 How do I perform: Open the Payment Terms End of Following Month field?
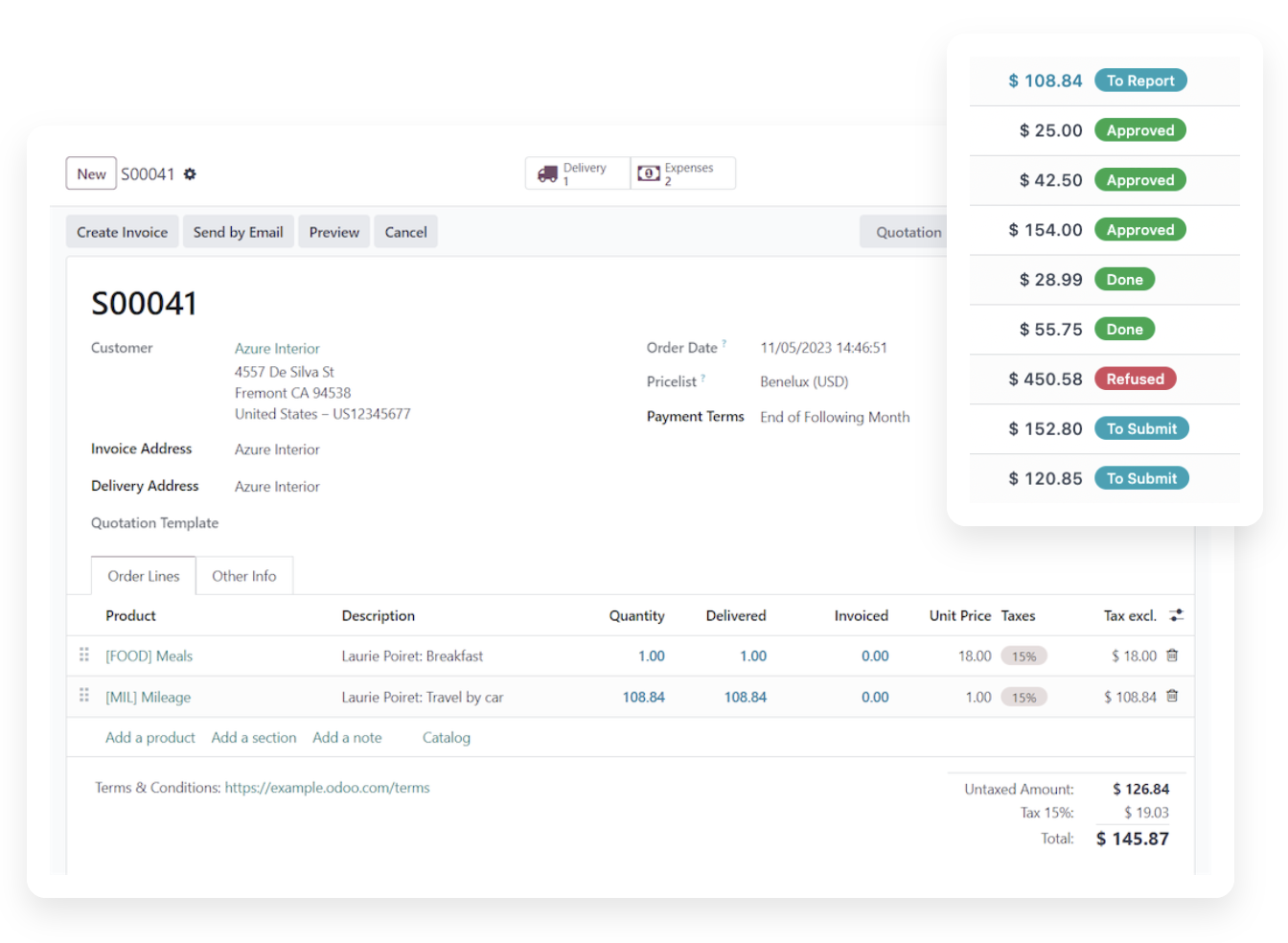pyautogui.click(x=835, y=417)
